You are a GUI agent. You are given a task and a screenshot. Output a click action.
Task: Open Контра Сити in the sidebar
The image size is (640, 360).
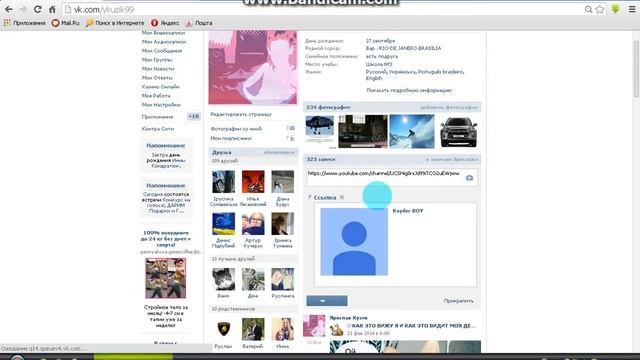tap(158, 129)
